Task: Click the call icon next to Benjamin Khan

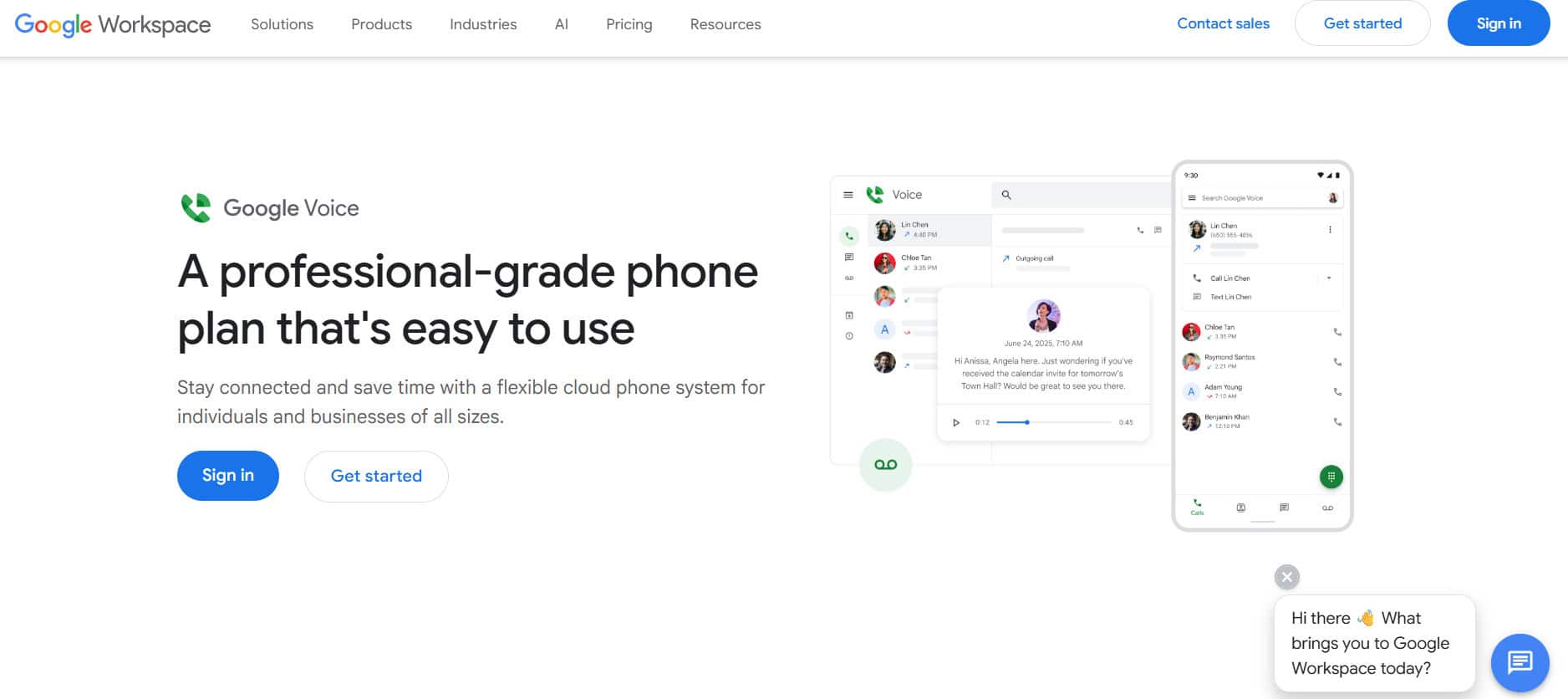Action: (x=1337, y=422)
